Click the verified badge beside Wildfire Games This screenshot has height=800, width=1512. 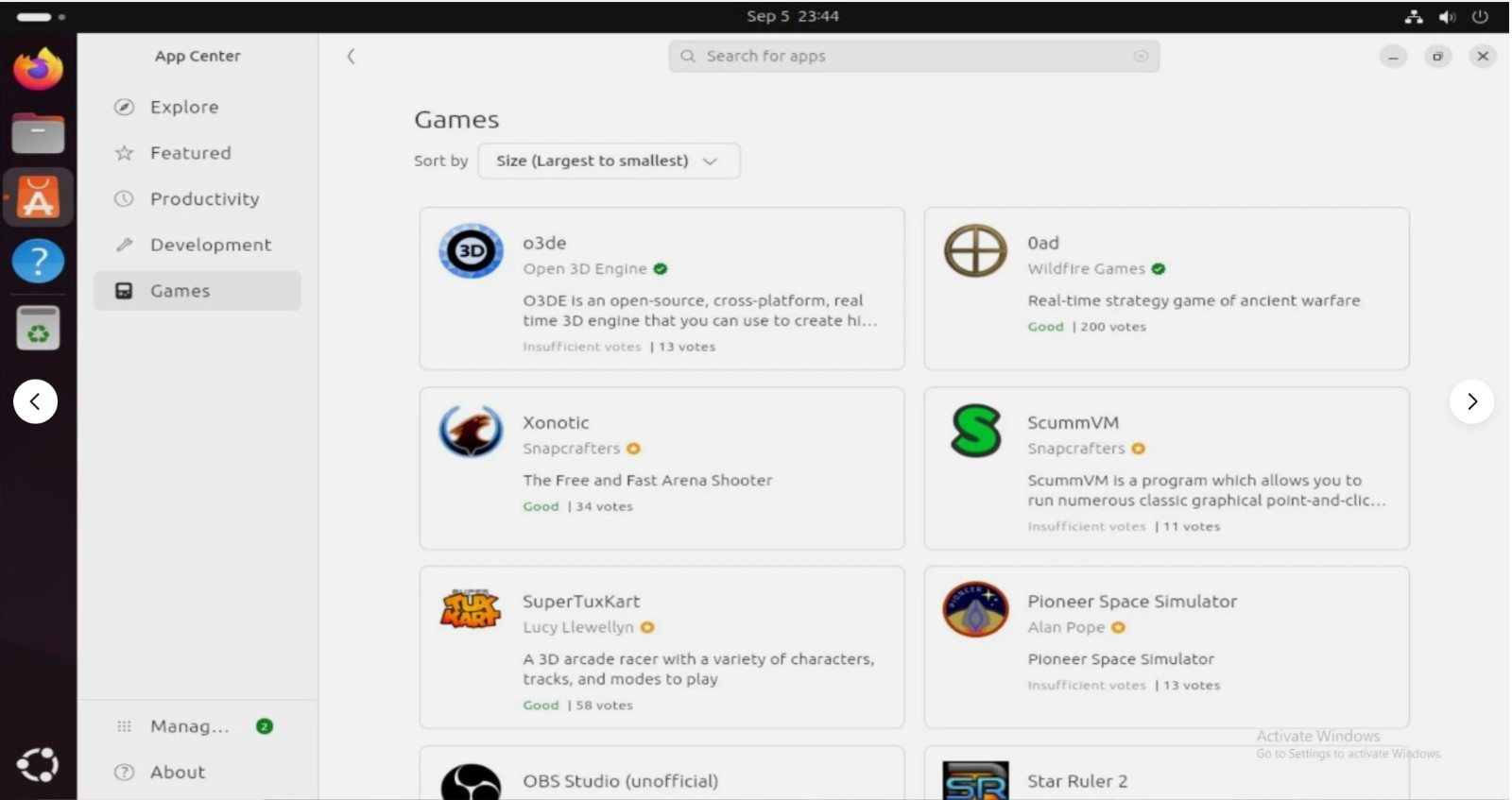[x=1159, y=269]
